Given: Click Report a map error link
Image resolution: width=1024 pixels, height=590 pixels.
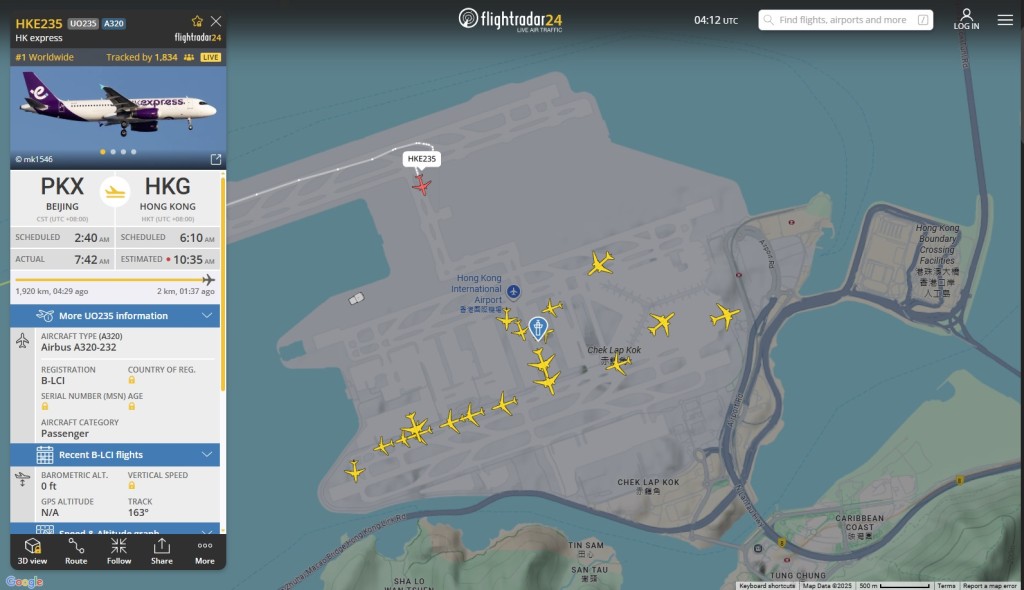Looking at the screenshot, I should point(989,586).
